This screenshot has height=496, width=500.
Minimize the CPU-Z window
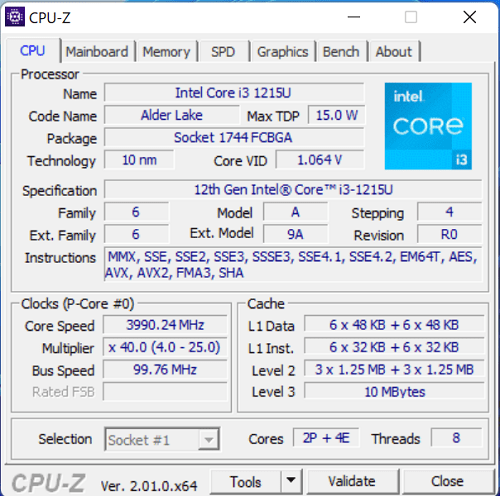tap(354, 17)
